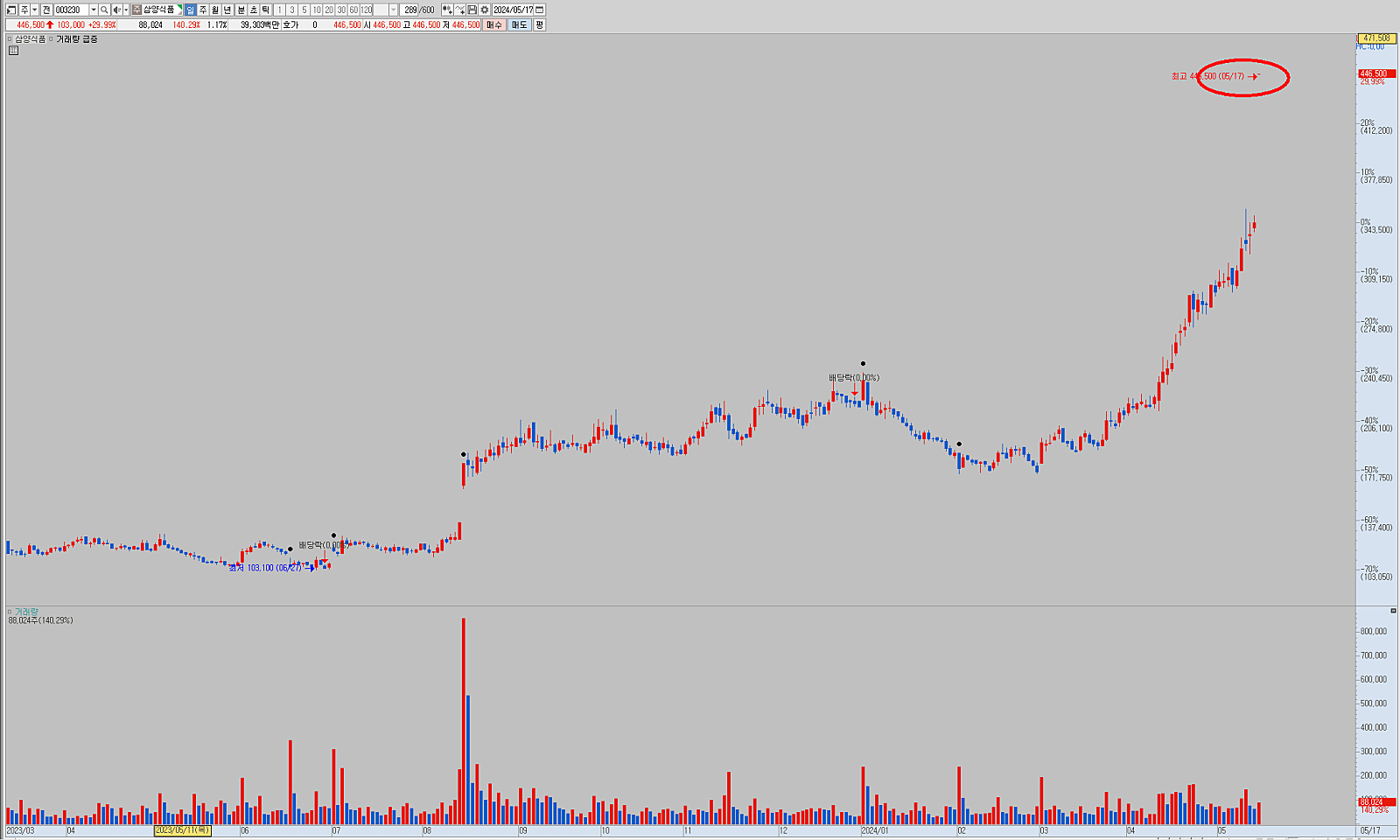Click the 05/17 date at axis end

pos(1370,830)
